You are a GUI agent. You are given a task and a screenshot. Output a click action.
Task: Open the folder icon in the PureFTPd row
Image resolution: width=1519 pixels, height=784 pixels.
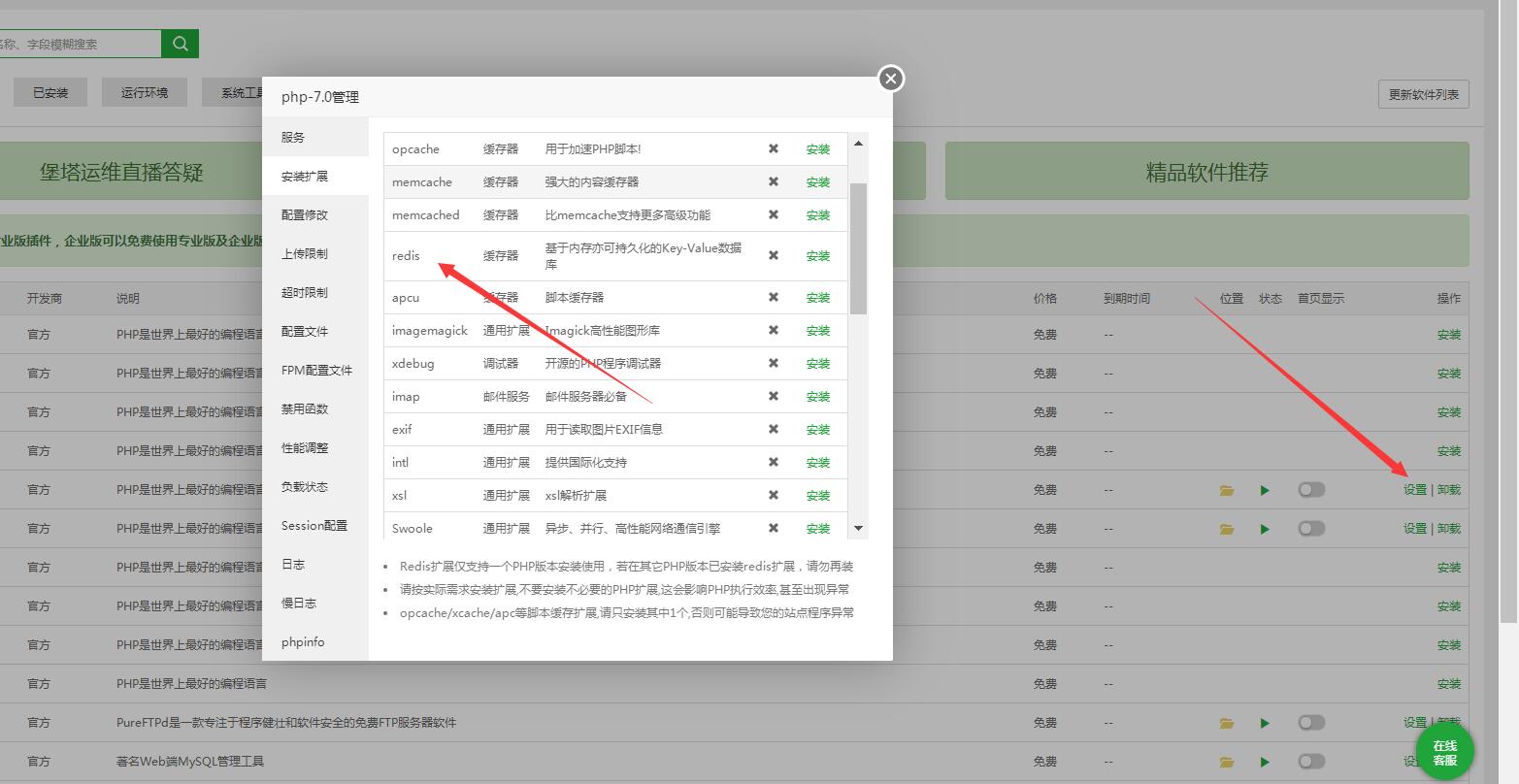pyautogui.click(x=1227, y=723)
